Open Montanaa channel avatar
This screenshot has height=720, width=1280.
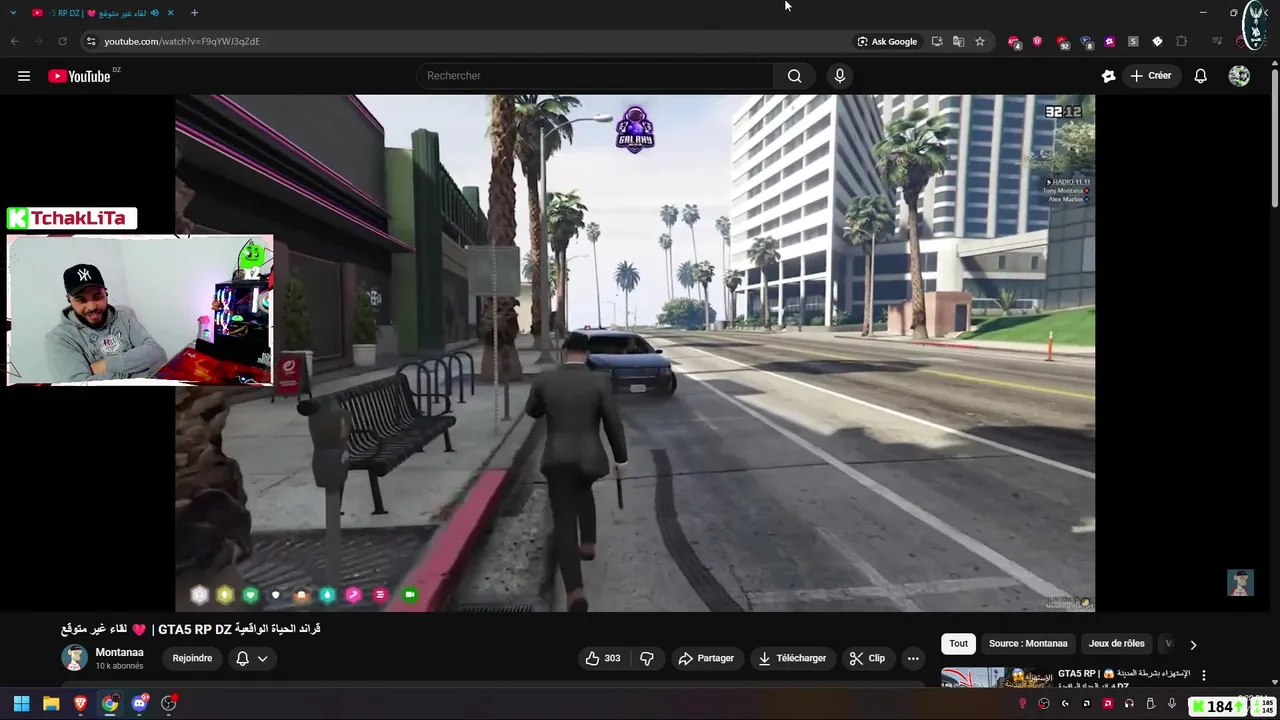point(74,658)
